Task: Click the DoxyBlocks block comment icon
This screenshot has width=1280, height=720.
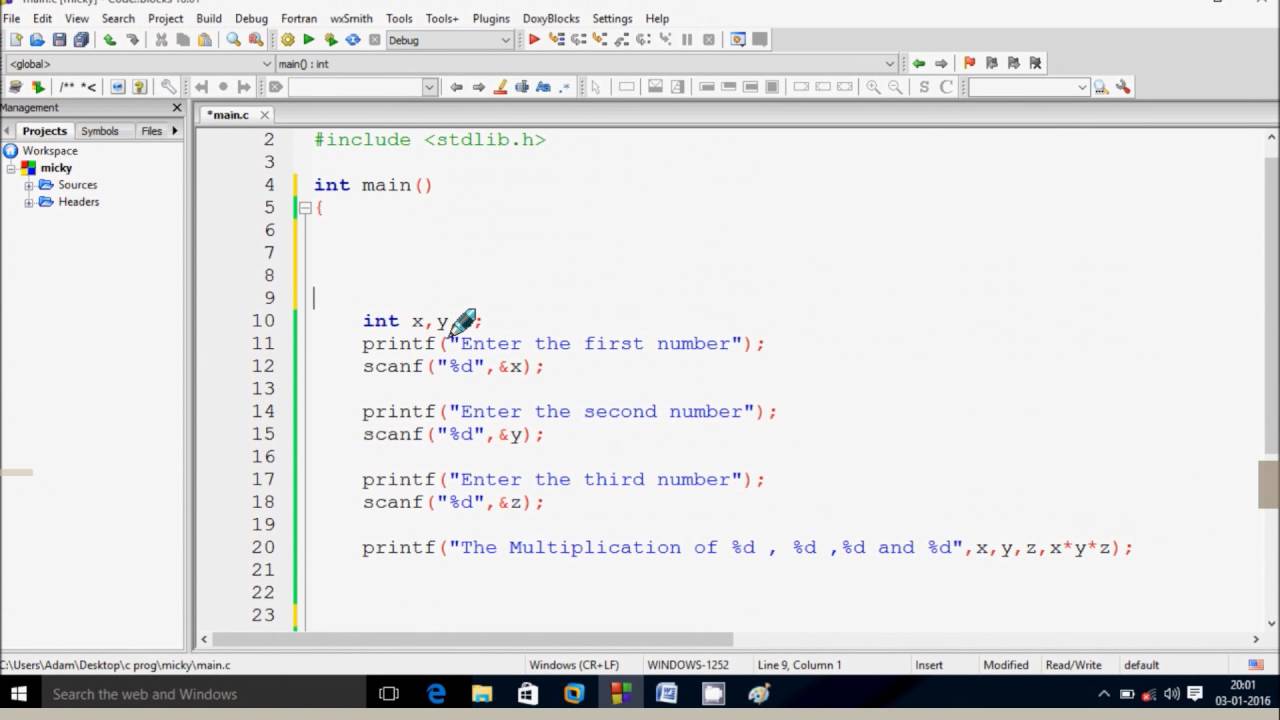Action: (x=67, y=87)
